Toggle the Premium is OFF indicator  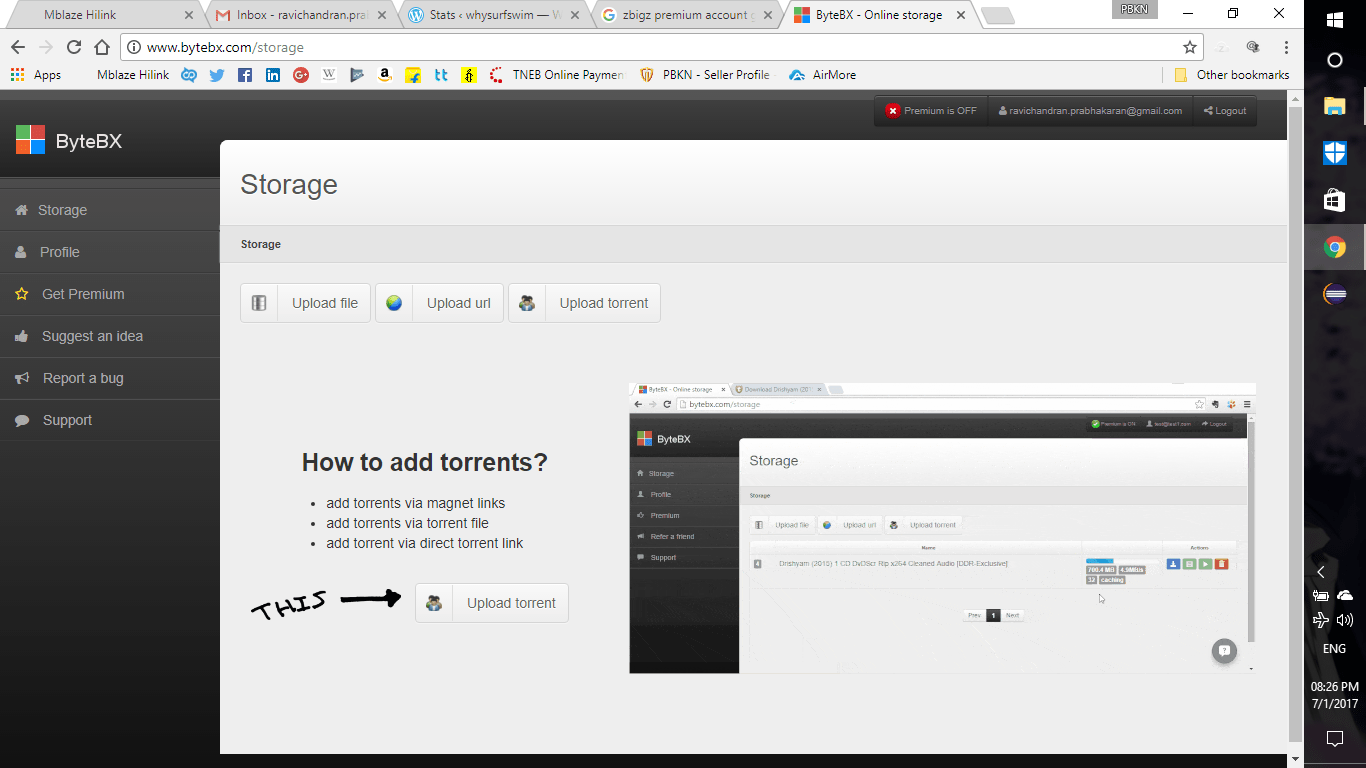coord(930,110)
